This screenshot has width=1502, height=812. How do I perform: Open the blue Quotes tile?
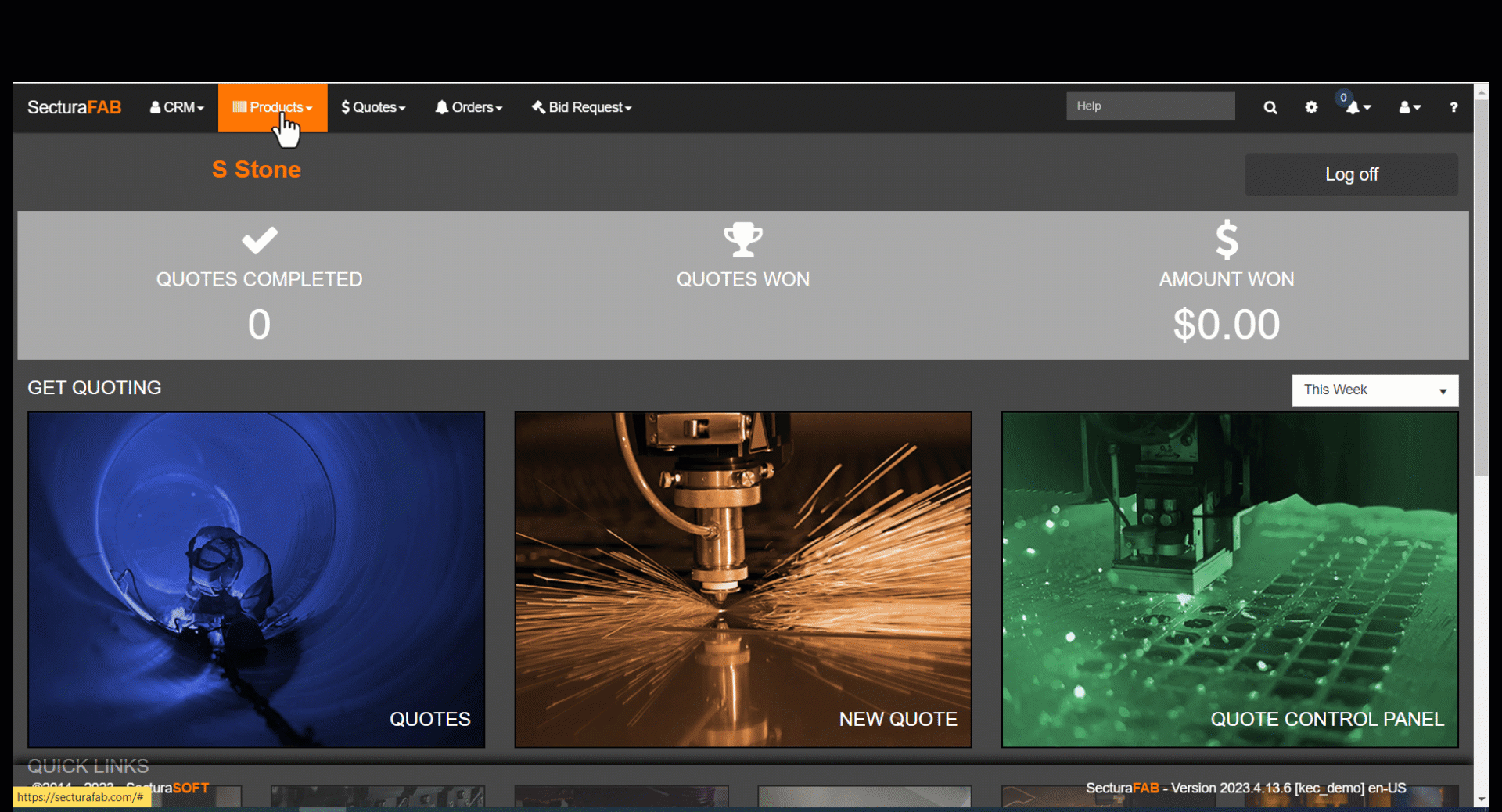(257, 579)
